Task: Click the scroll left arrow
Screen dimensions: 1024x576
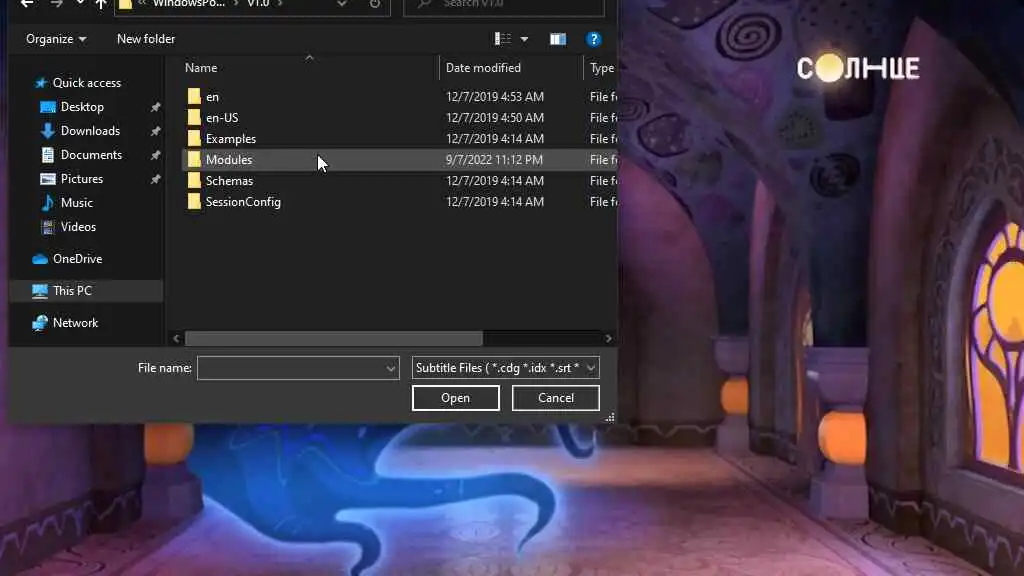Action: tap(176, 338)
